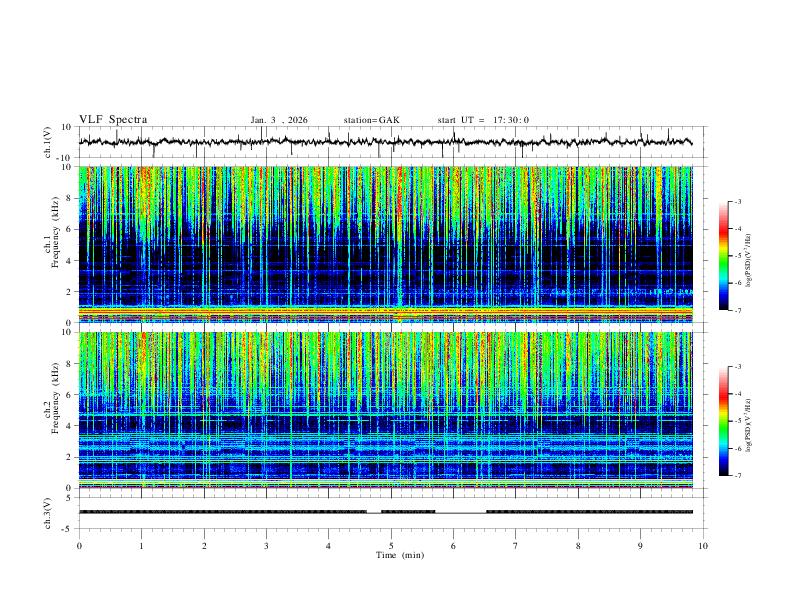Screen dimensions: 792x612
Task: Click the ch.2 Frequency (kHz) axis label
Action: (x=52, y=397)
